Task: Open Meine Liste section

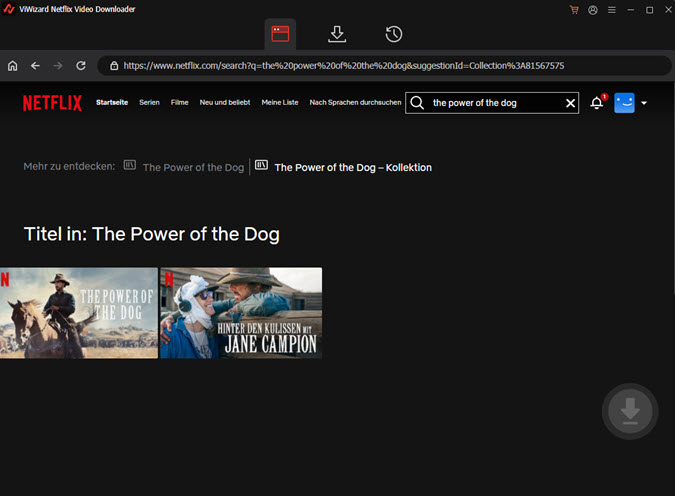Action: 280,102
